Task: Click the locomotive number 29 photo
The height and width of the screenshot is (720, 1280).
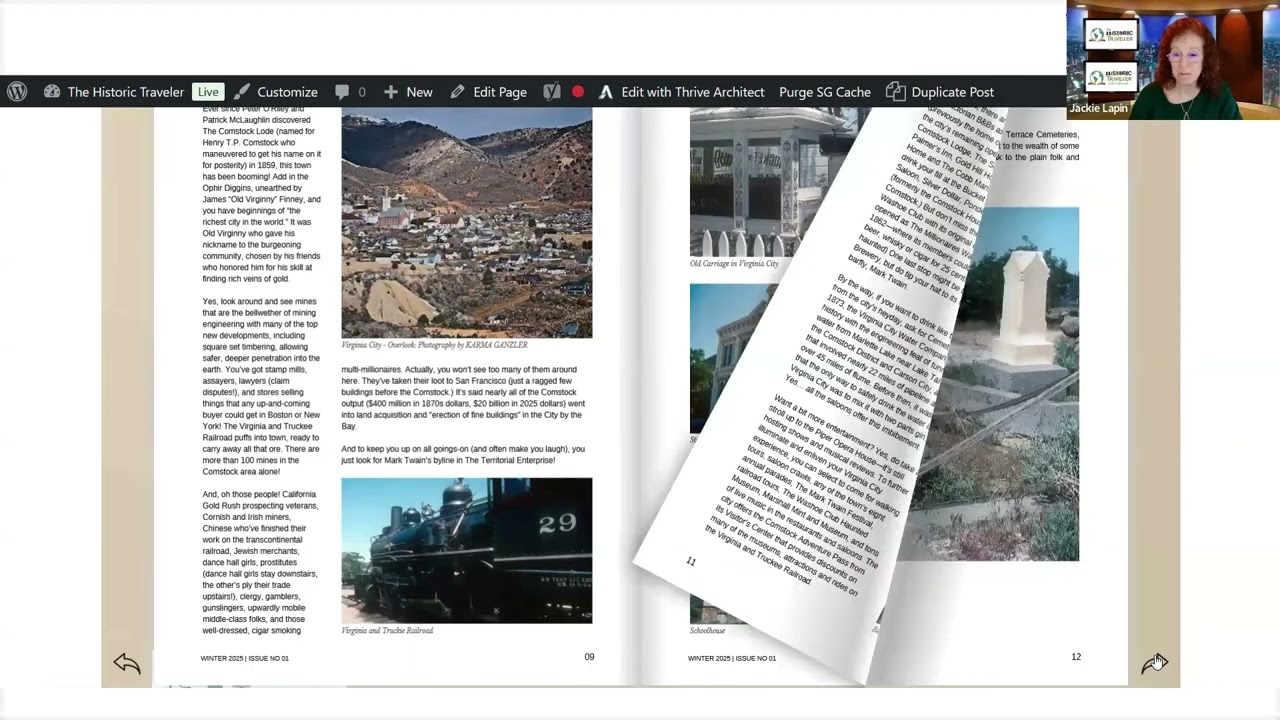Action: [467, 550]
